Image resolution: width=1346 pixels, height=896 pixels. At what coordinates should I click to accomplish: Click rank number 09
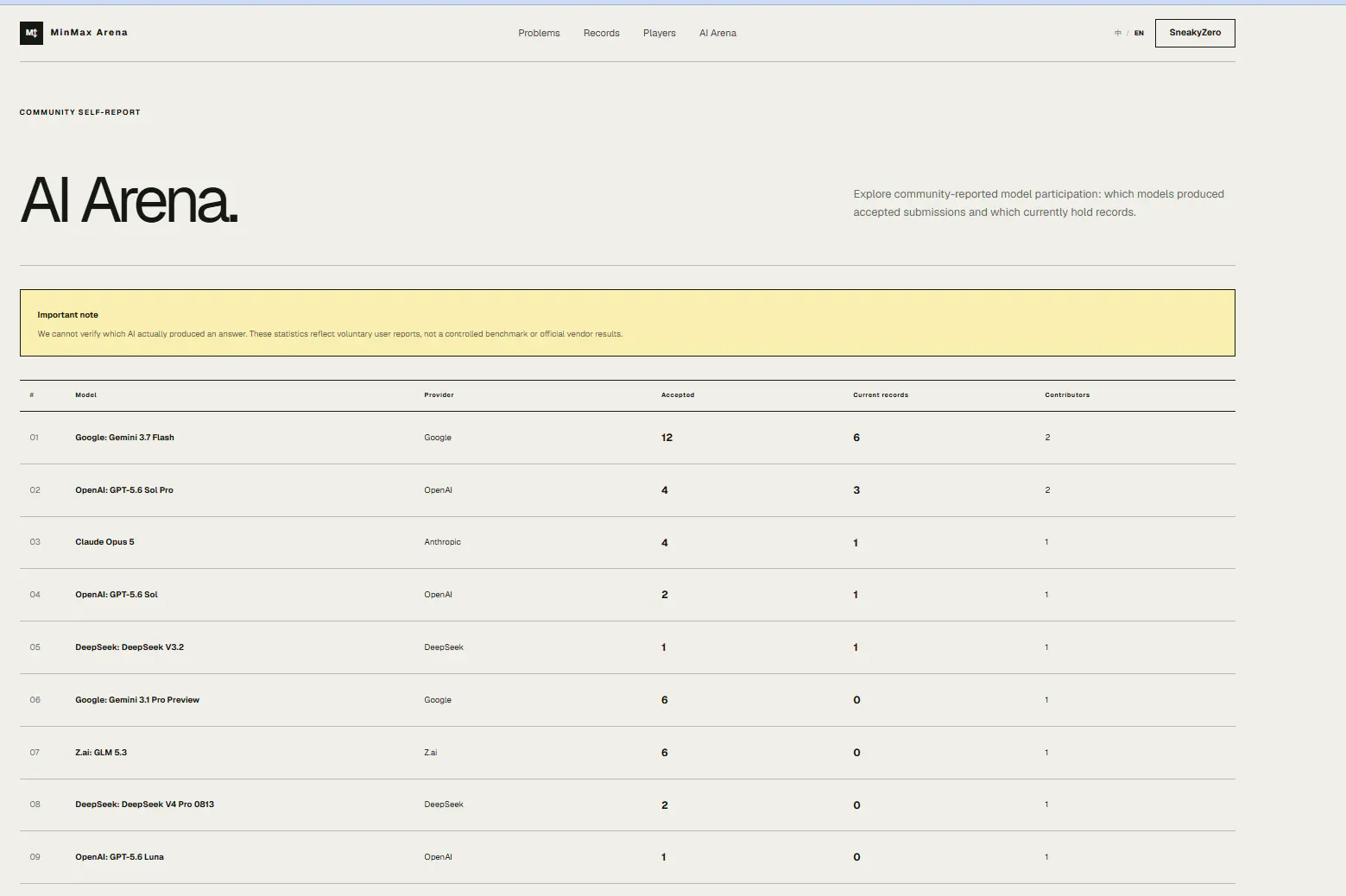tap(35, 857)
